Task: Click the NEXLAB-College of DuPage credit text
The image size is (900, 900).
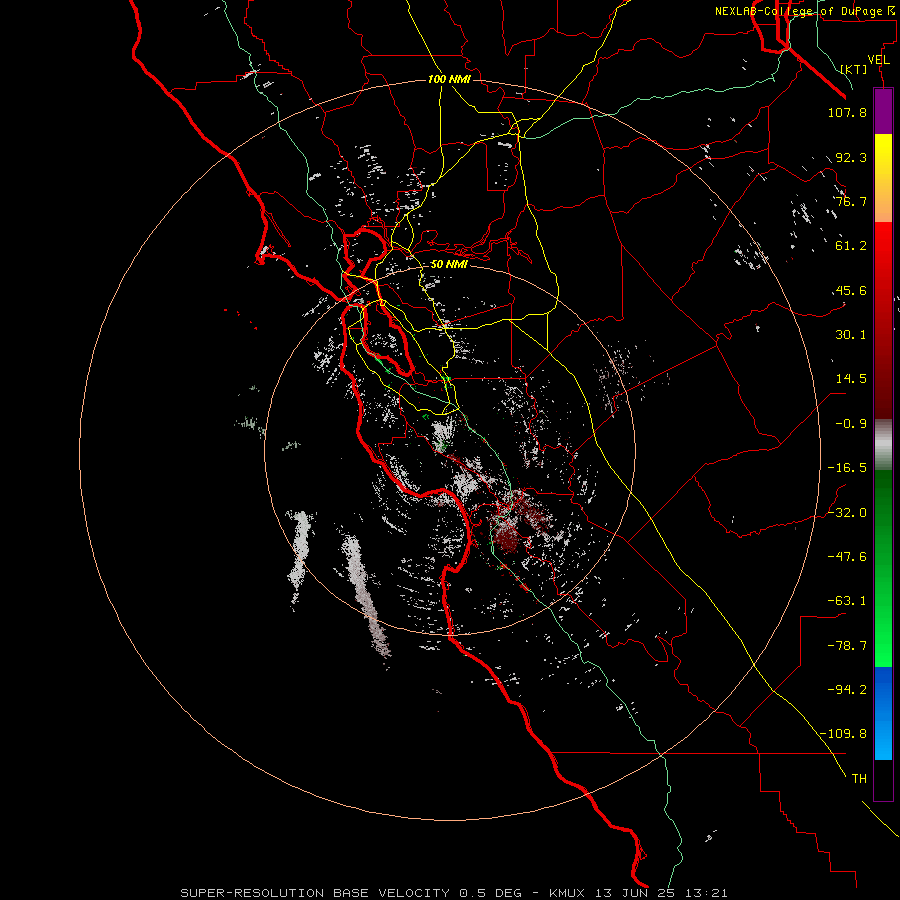Action: (804, 11)
